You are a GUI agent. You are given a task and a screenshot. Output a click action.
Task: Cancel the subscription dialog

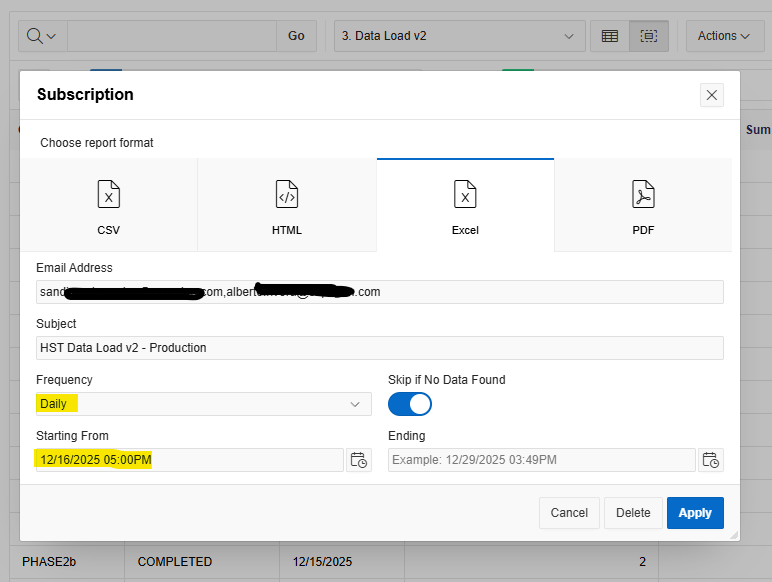569,513
